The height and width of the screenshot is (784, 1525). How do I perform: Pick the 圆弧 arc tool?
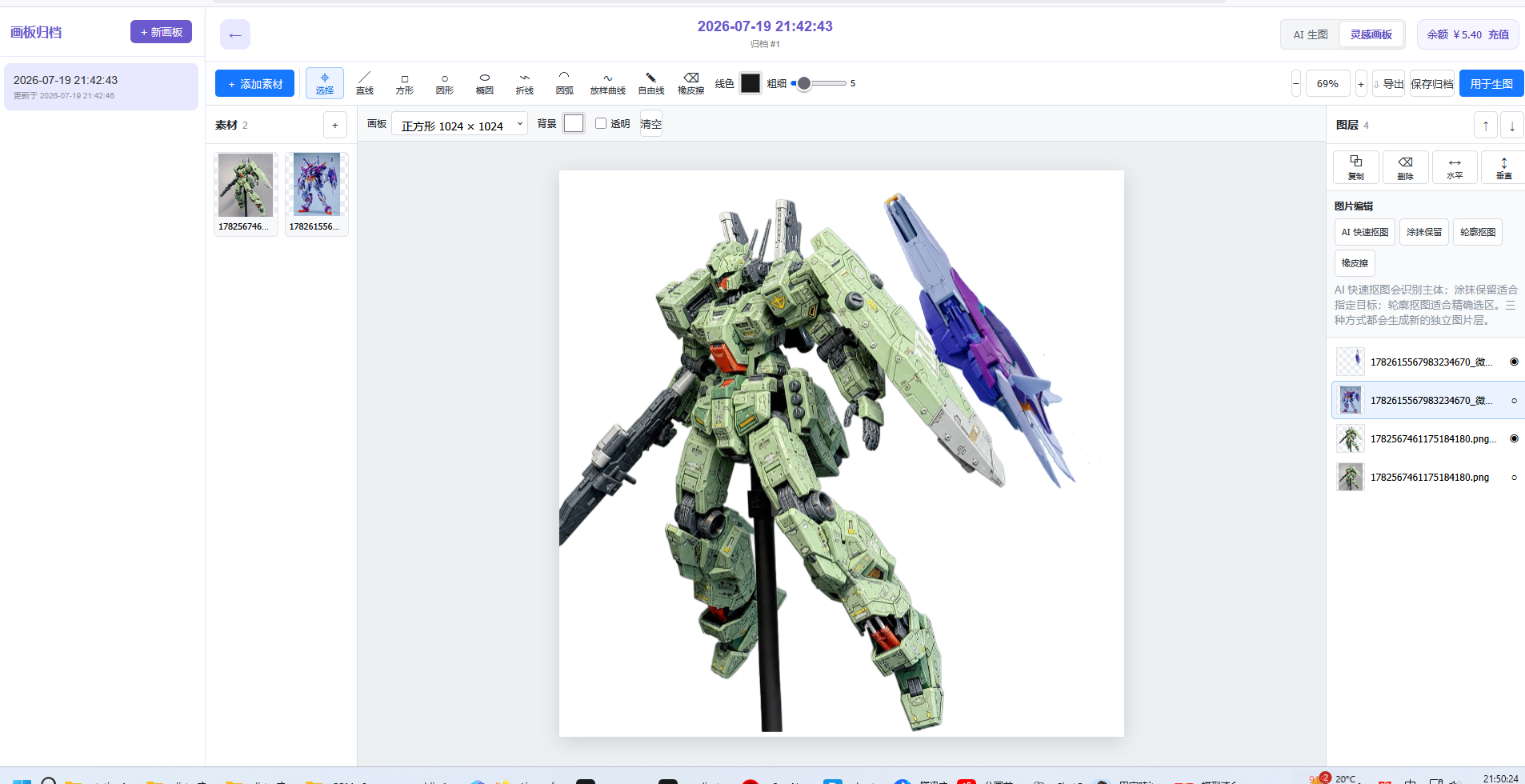click(x=565, y=83)
